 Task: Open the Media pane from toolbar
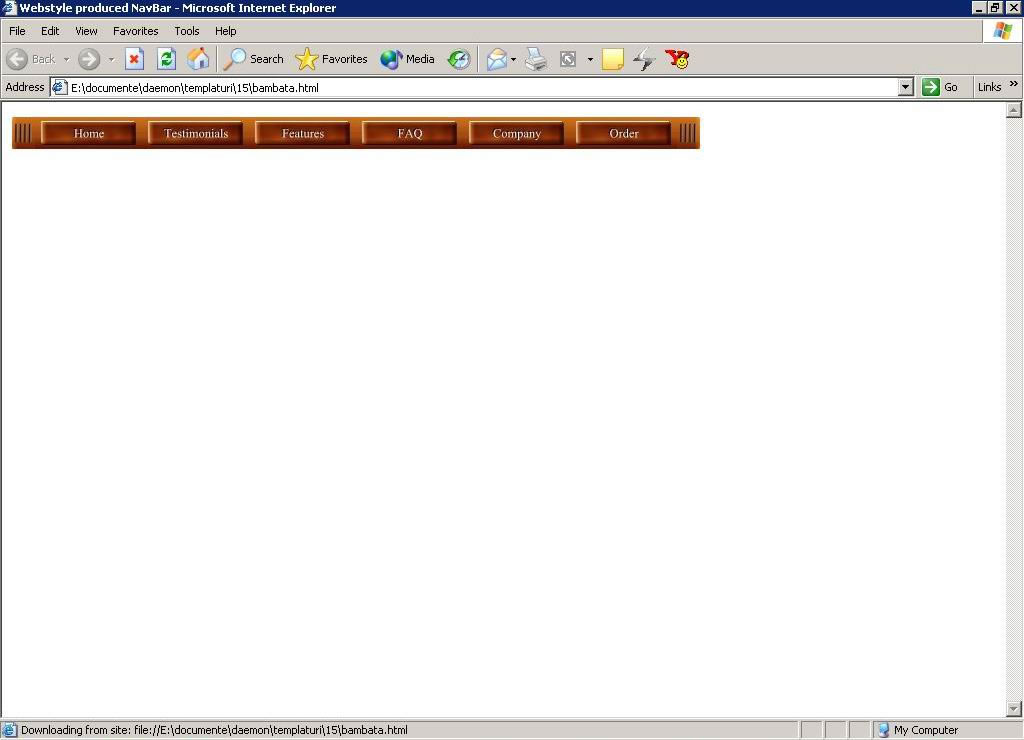pos(407,59)
